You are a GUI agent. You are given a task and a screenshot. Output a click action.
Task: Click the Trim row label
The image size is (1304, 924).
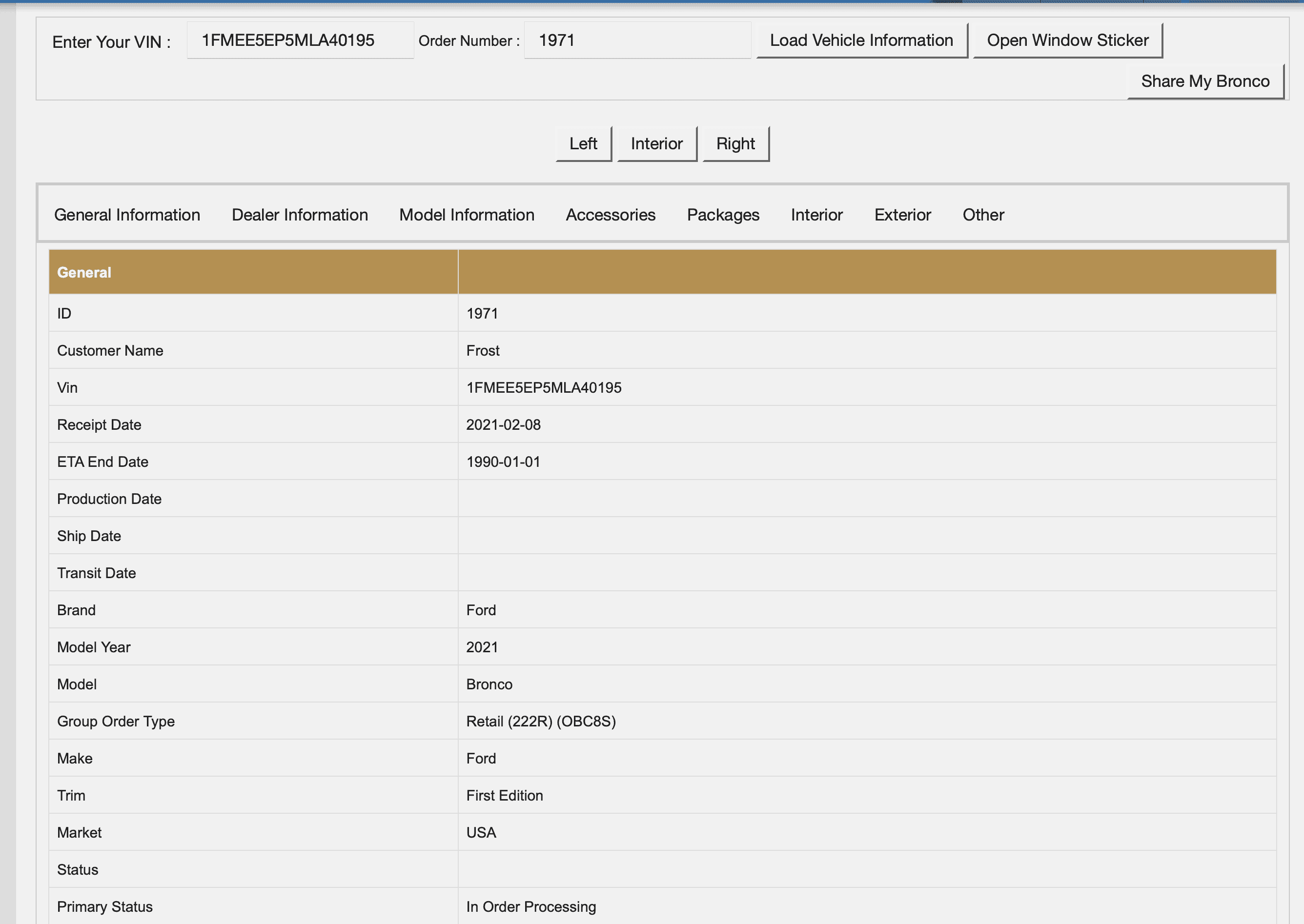tap(71, 795)
